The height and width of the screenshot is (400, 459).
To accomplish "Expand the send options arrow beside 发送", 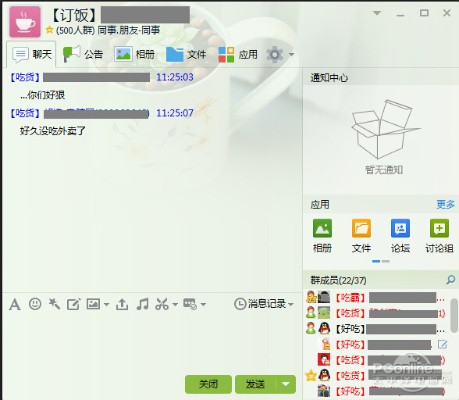I will [286, 384].
